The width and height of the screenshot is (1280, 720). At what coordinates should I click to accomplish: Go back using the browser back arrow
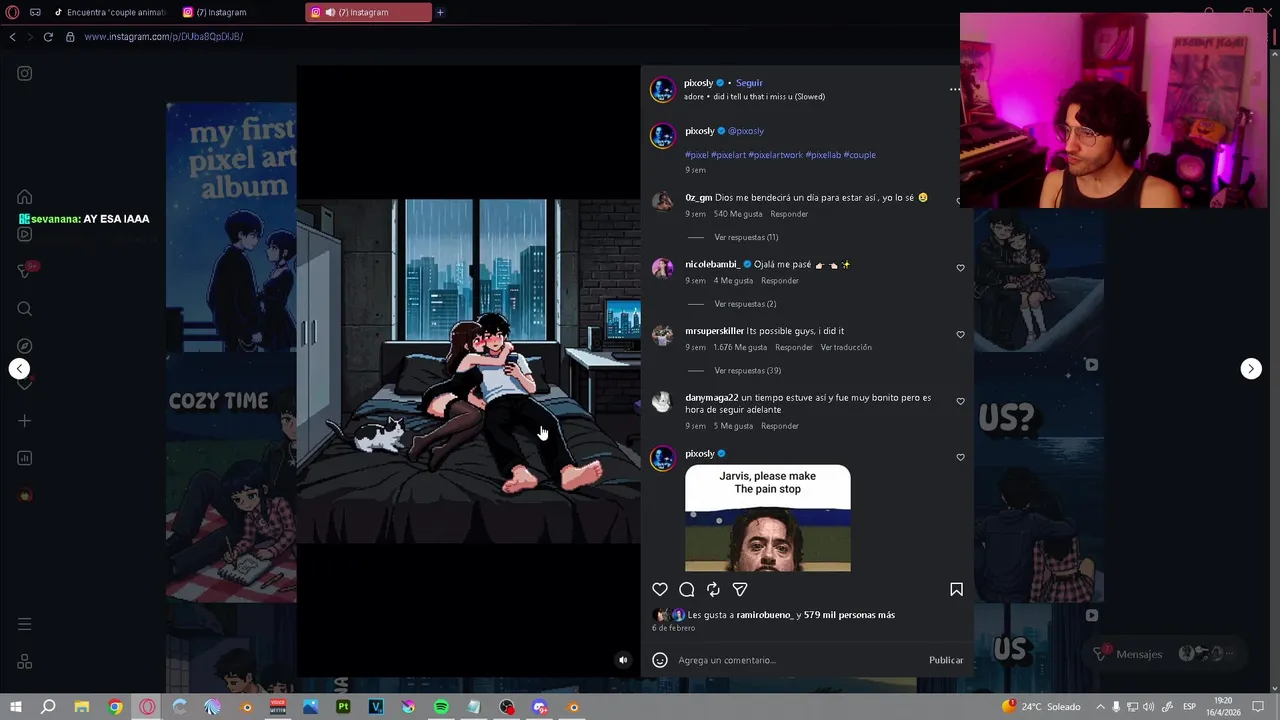(12, 37)
